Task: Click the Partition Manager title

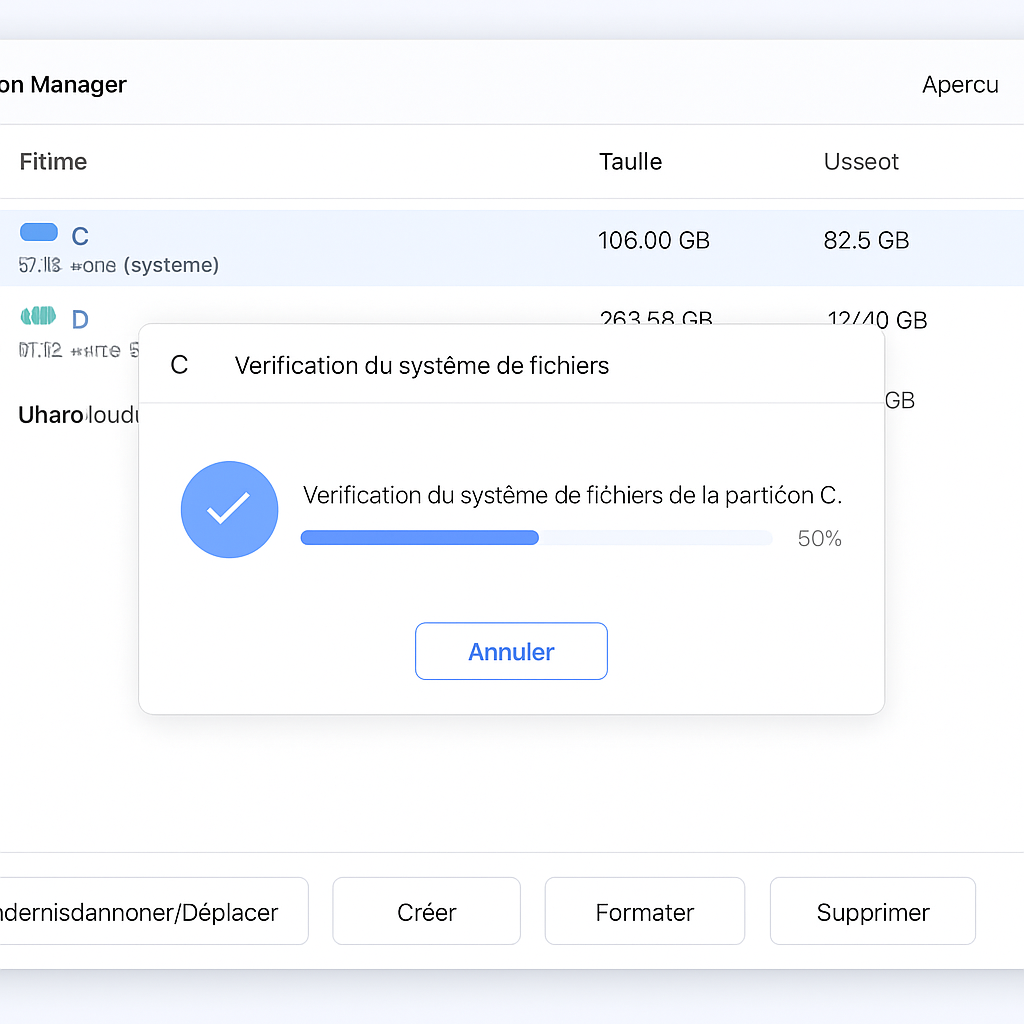Action: 63,85
